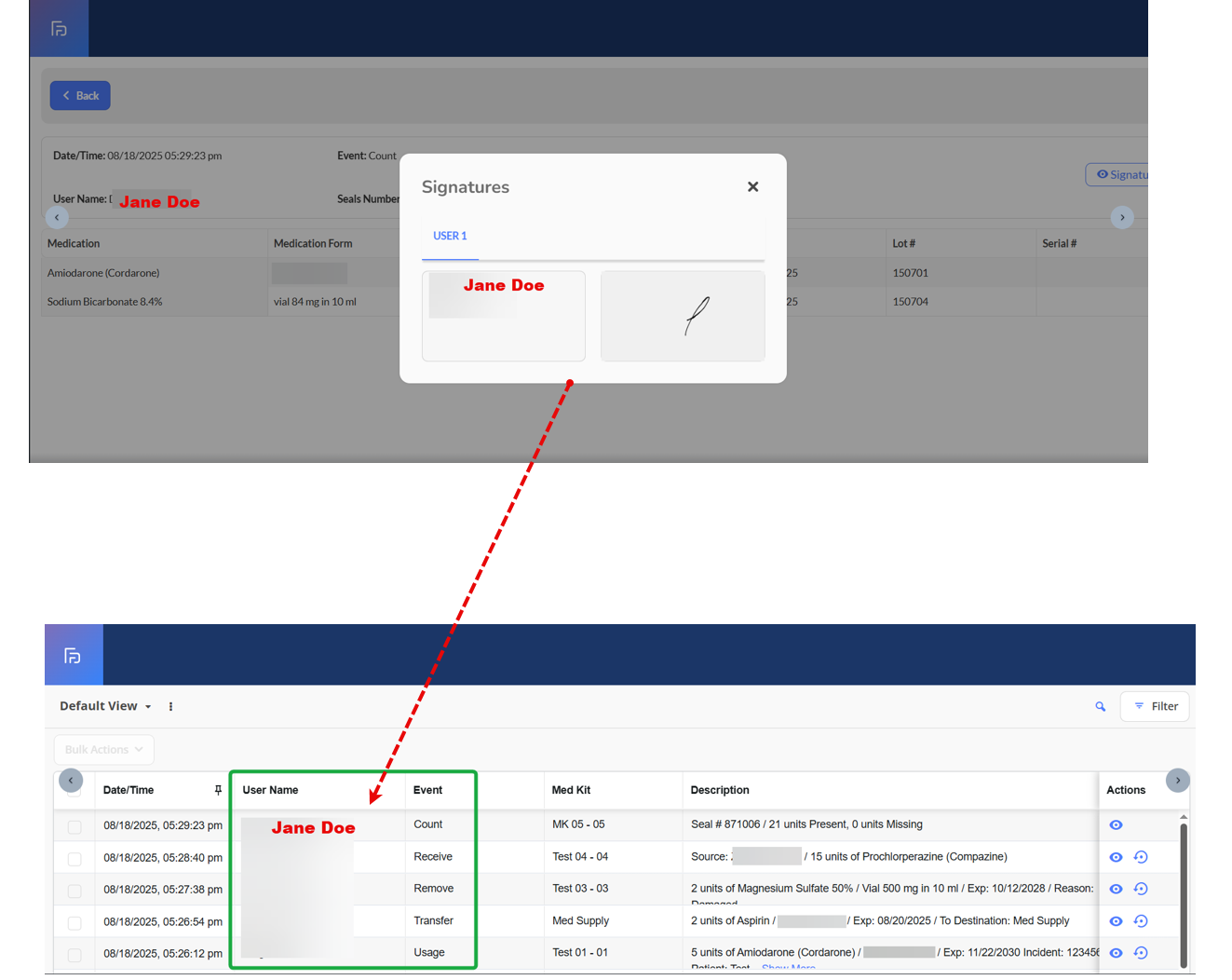Click the eye icon for the Remove row
This screenshot has width=1232, height=980.
click(x=1116, y=890)
